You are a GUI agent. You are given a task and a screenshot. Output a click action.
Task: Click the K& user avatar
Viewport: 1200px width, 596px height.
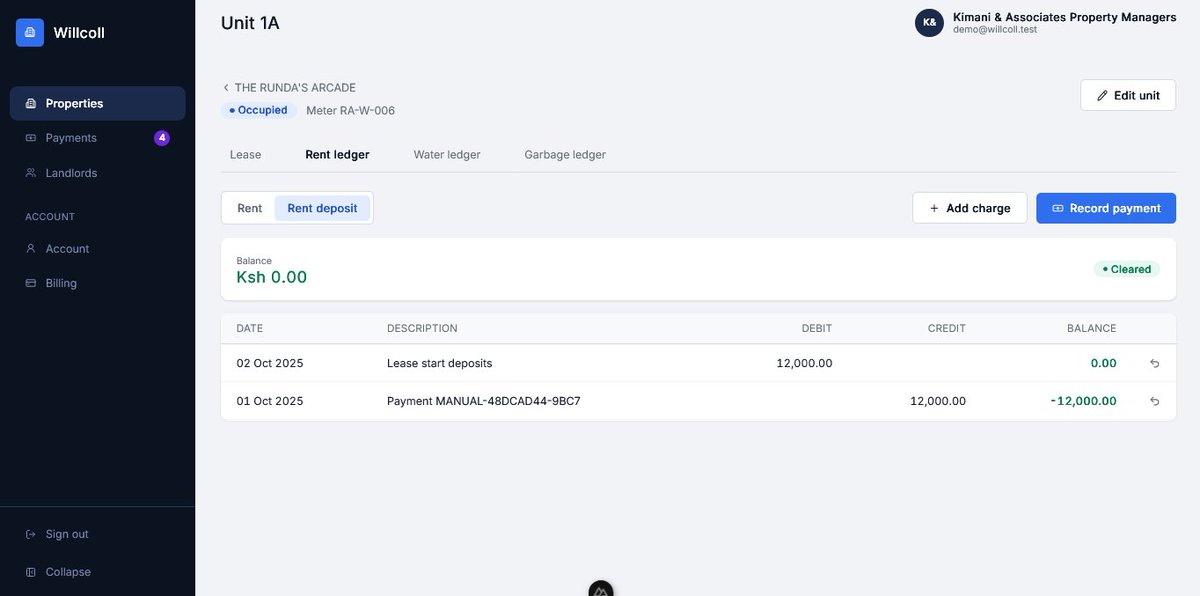pyautogui.click(x=929, y=23)
